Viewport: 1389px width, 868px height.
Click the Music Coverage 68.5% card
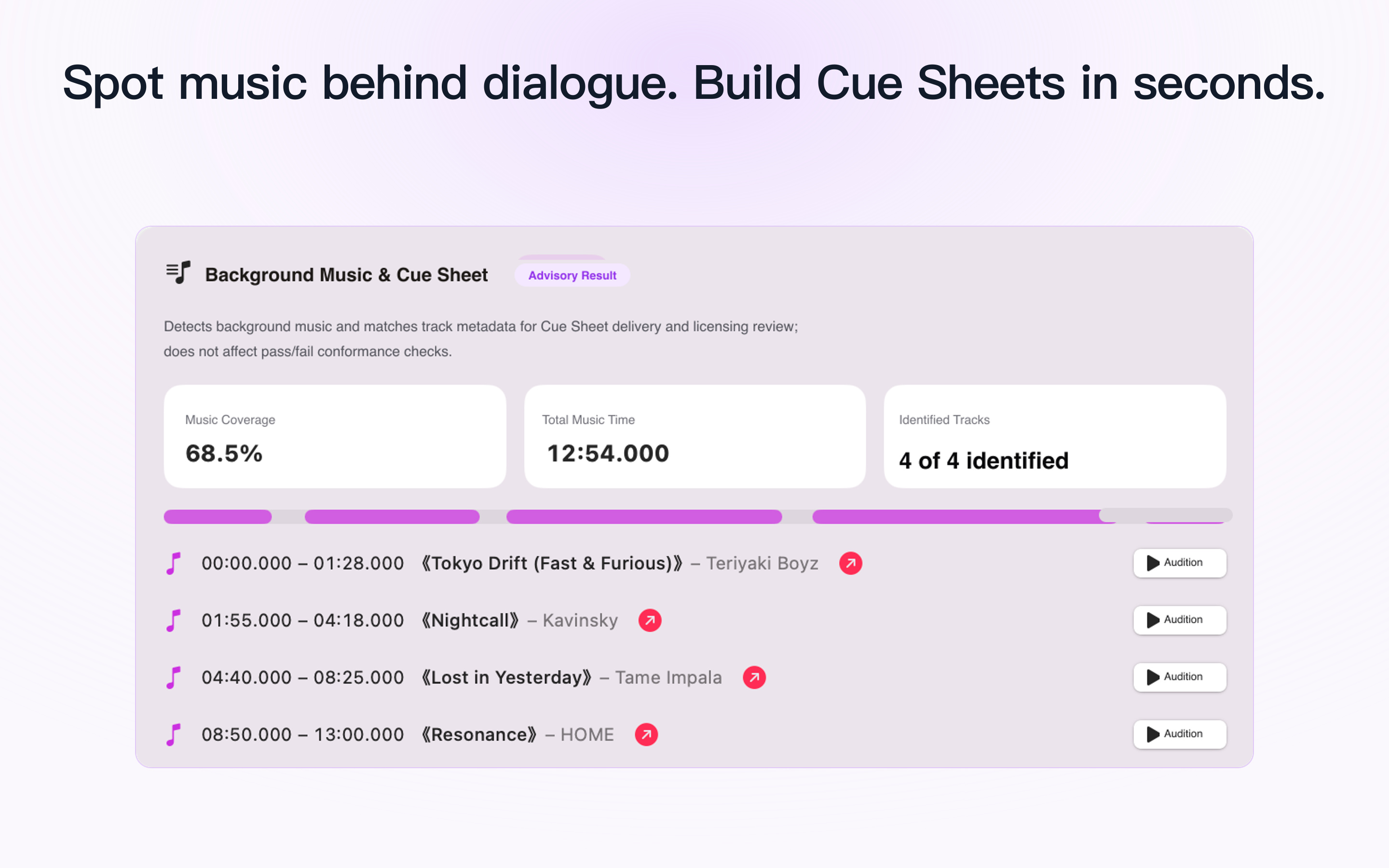pyautogui.click(x=335, y=437)
